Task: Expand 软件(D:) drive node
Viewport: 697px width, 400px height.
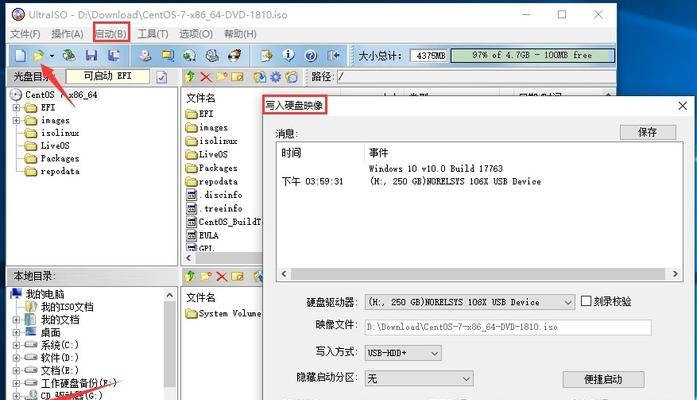Action: click(16, 357)
